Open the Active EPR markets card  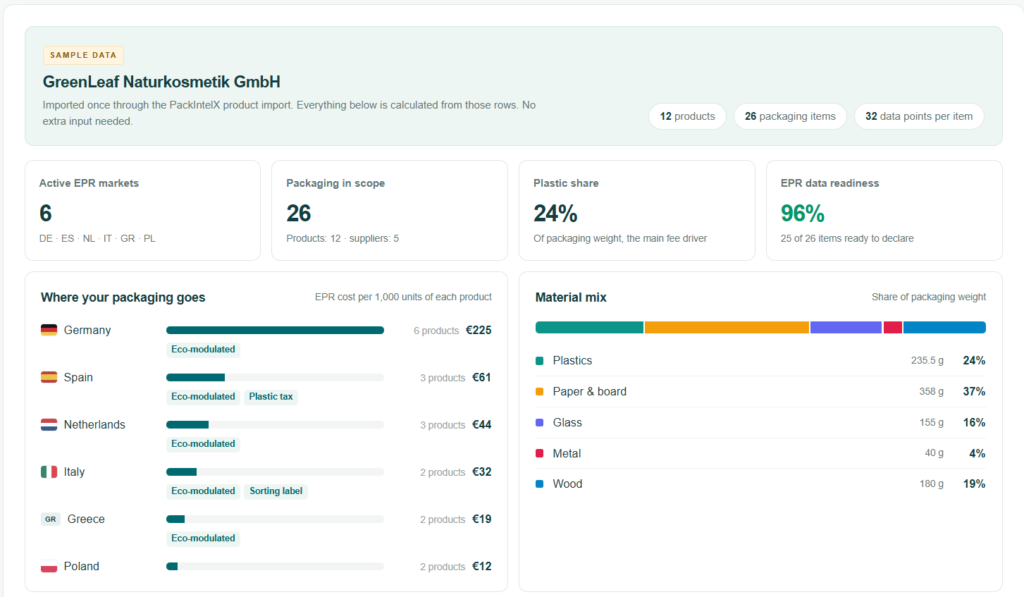[x=142, y=210]
